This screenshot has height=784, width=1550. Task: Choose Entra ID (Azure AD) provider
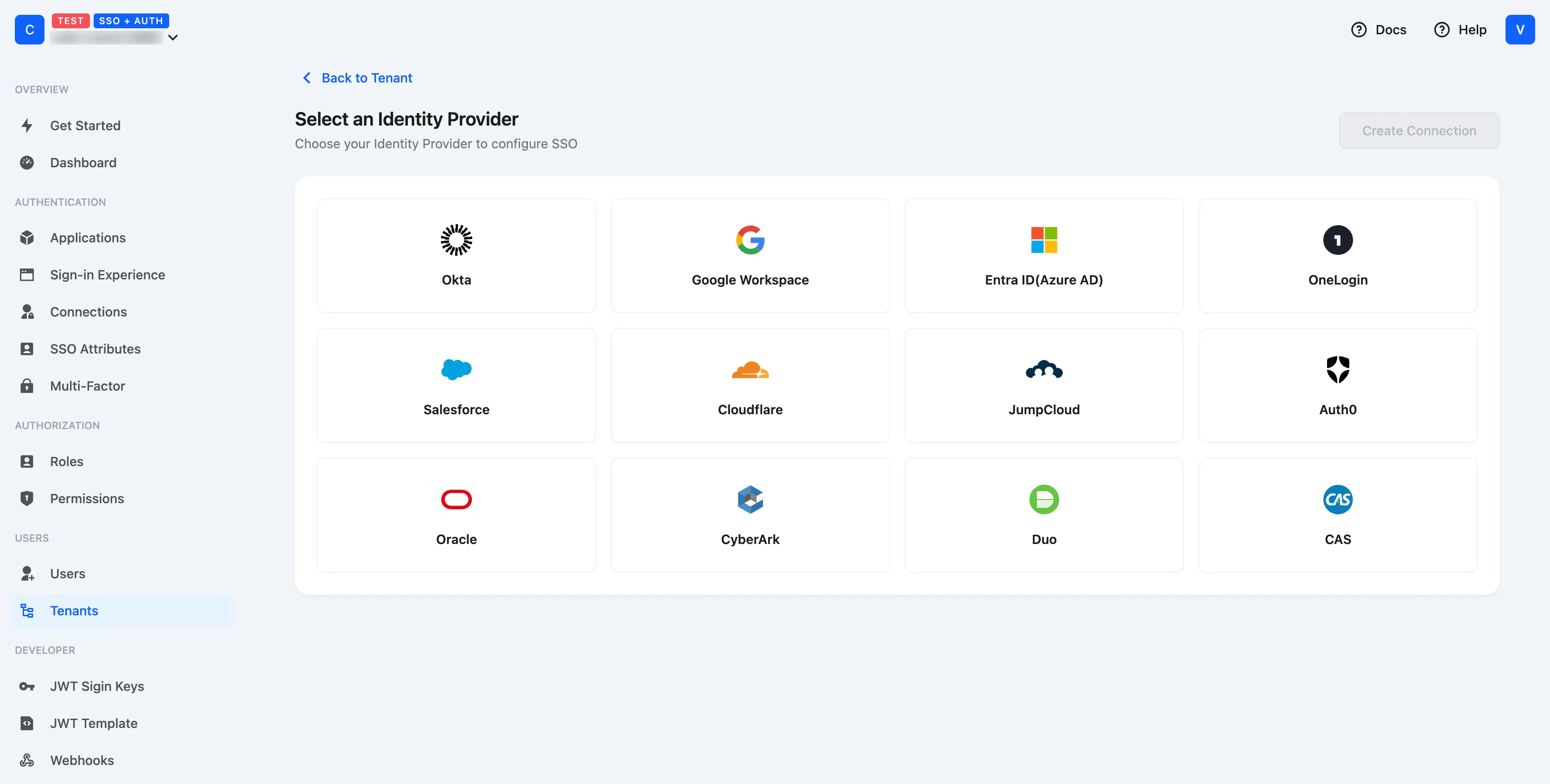click(x=1043, y=256)
